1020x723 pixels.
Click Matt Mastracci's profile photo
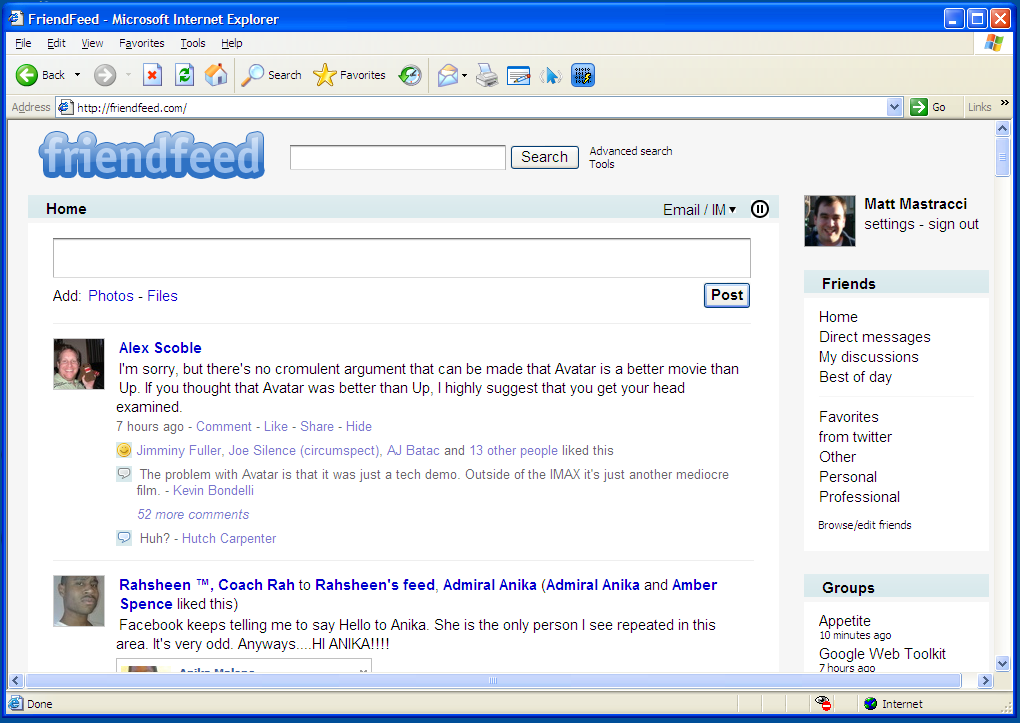point(829,221)
